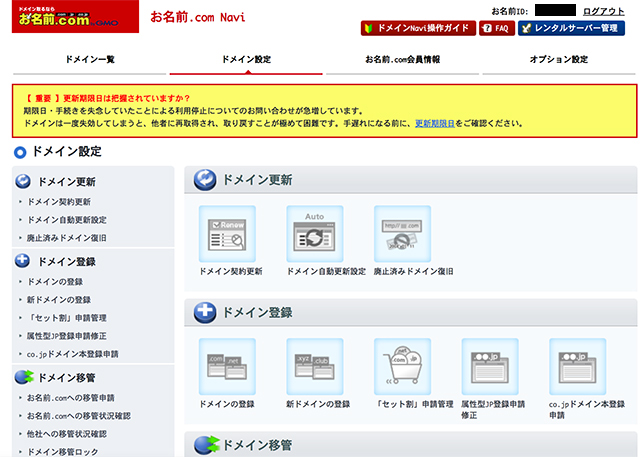Click main panel ドメイン登録 header plus icon
Viewport: 640px width, 457px height.
(x=205, y=313)
